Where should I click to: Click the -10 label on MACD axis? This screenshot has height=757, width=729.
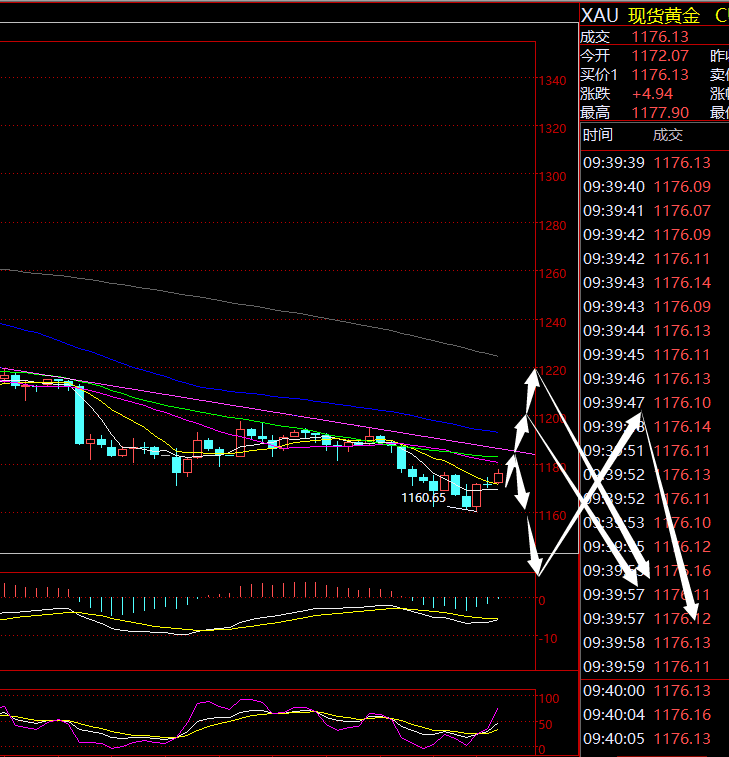click(549, 638)
